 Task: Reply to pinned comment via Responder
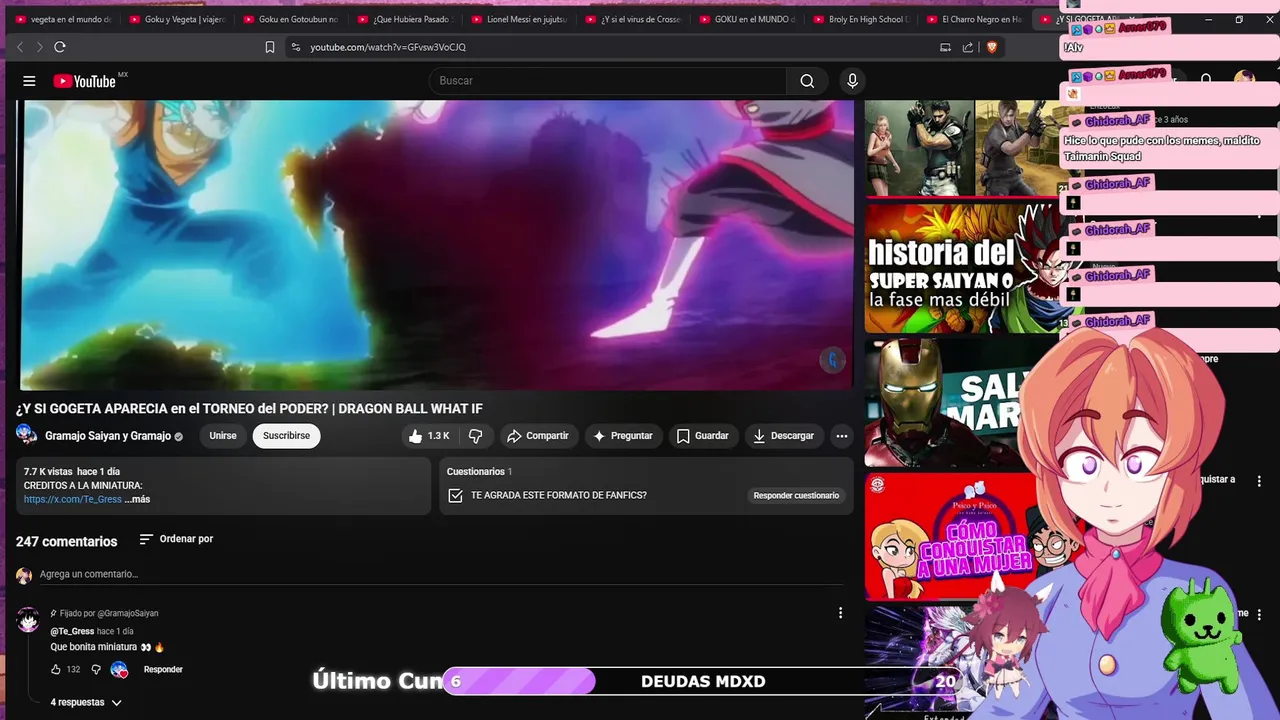(x=163, y=669)
